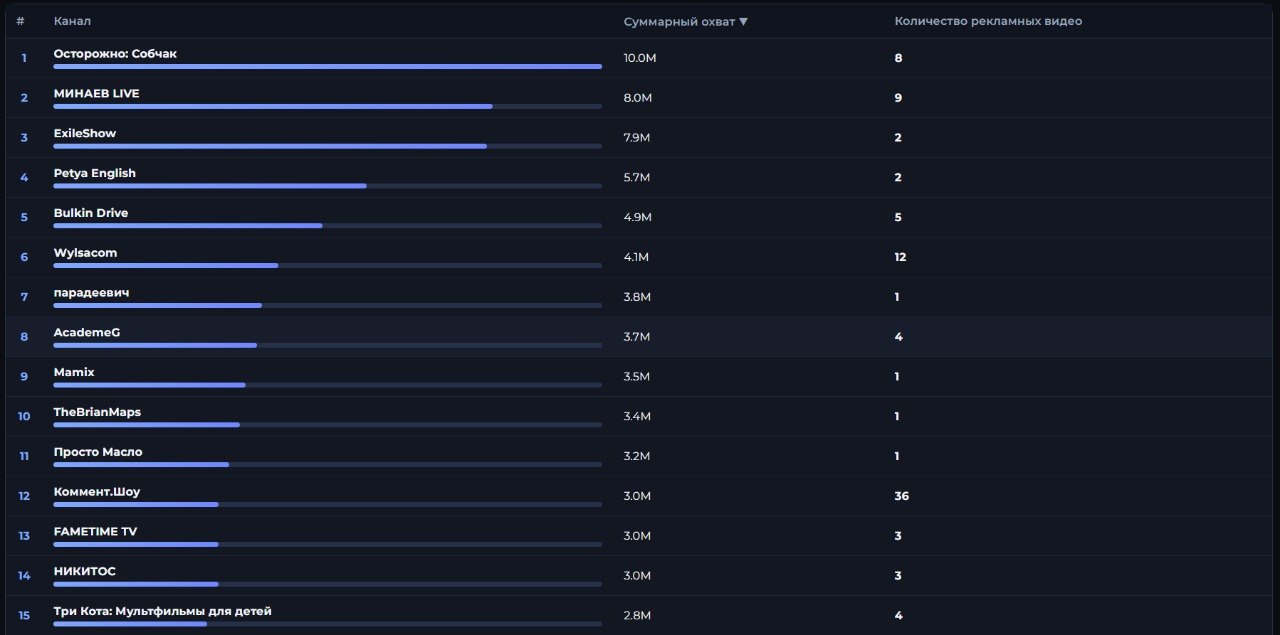This screenshot has width=1280, height=635.
Task: Click the reach bar under парадеевич
Action: (x=157, y=306)
